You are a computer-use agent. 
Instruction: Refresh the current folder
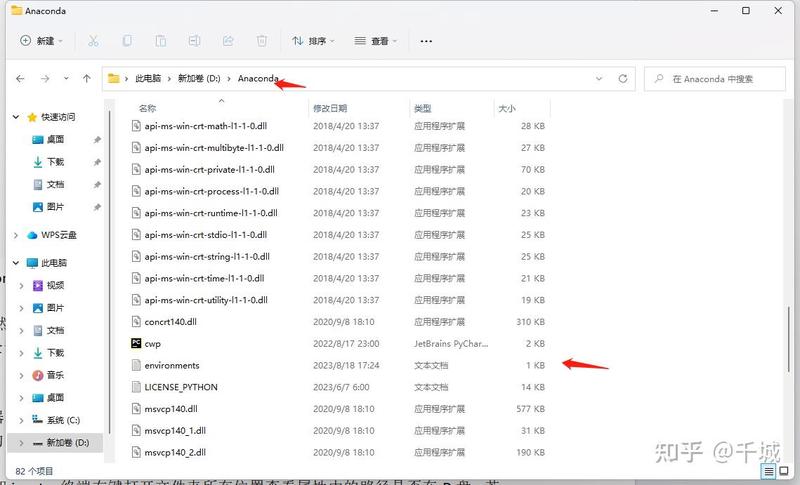[x=623, y=79]
